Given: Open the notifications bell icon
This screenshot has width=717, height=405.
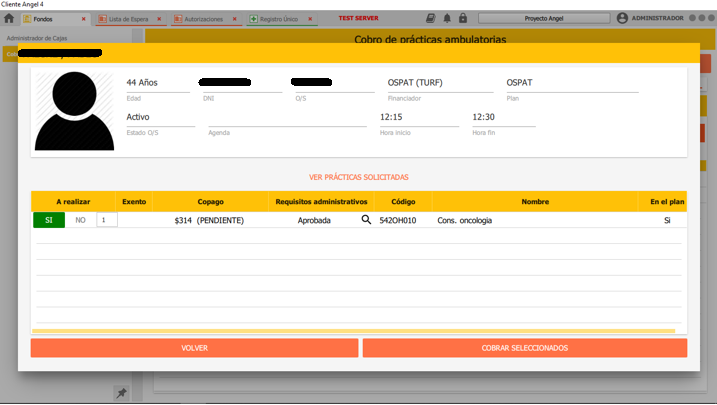Looking at the screenshot, I should tap(447, 18).
